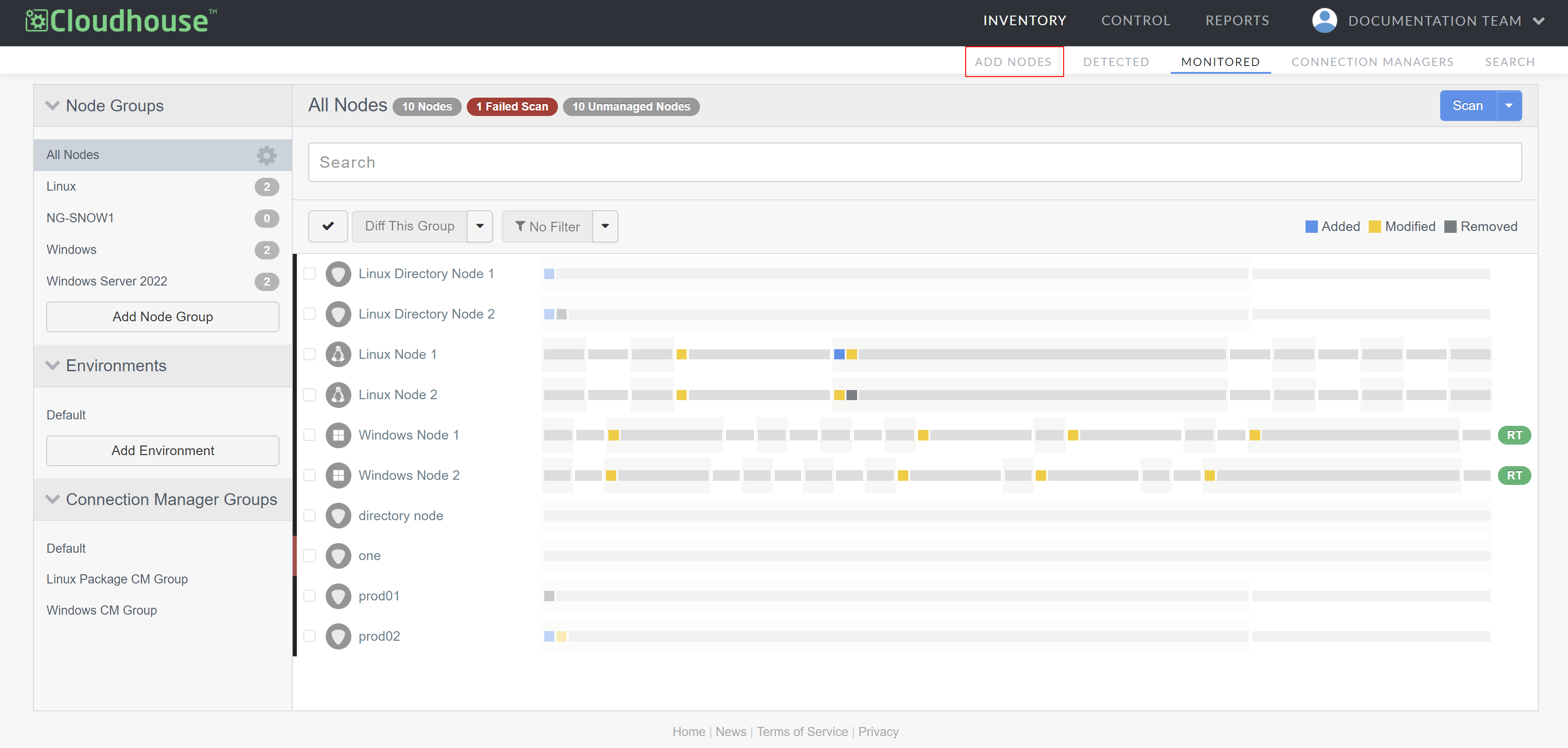
Task: Click the select-all checkmark button
Action: (x=328, y=226)
